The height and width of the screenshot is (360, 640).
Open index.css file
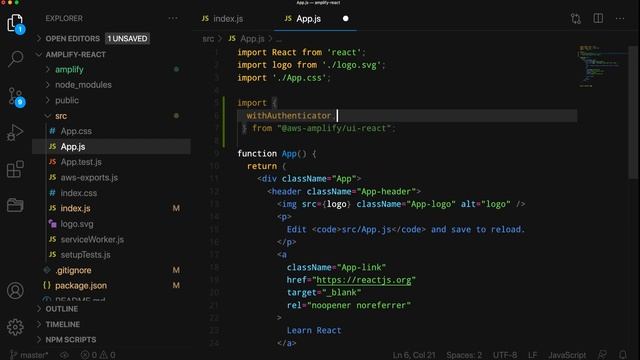79,193
